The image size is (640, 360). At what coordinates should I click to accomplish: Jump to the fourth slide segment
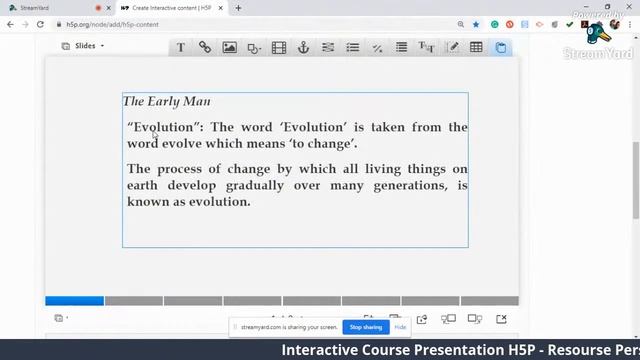pos(253,301)
